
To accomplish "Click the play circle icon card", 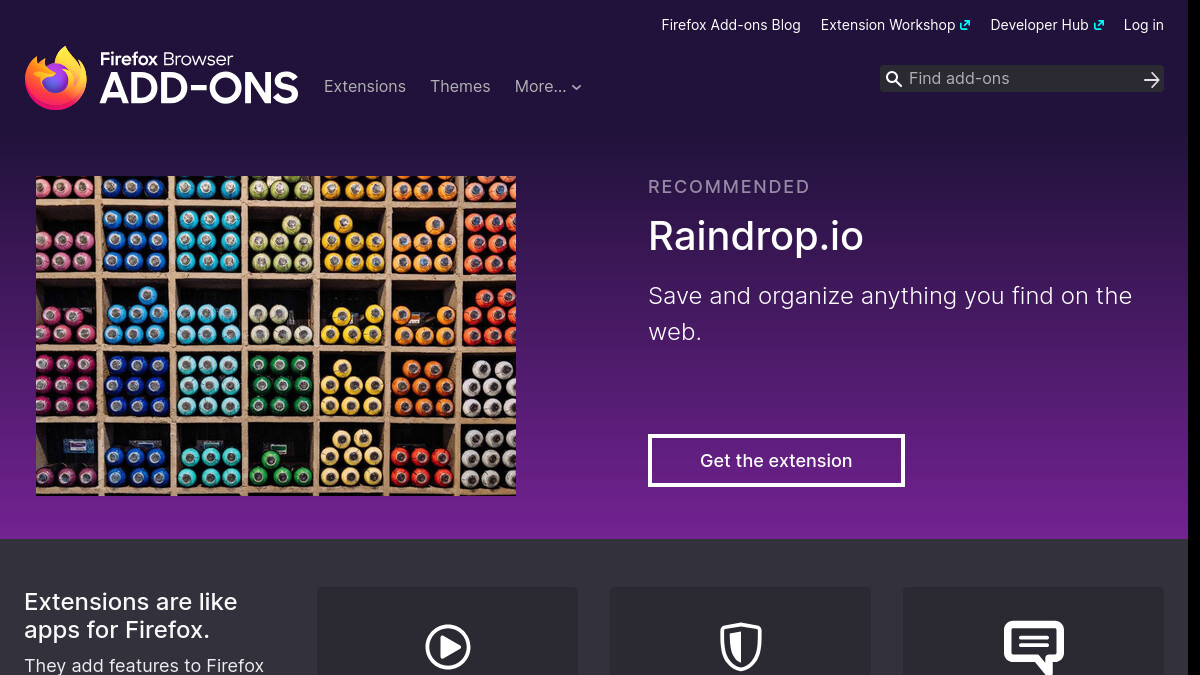I will pos(447,631).
